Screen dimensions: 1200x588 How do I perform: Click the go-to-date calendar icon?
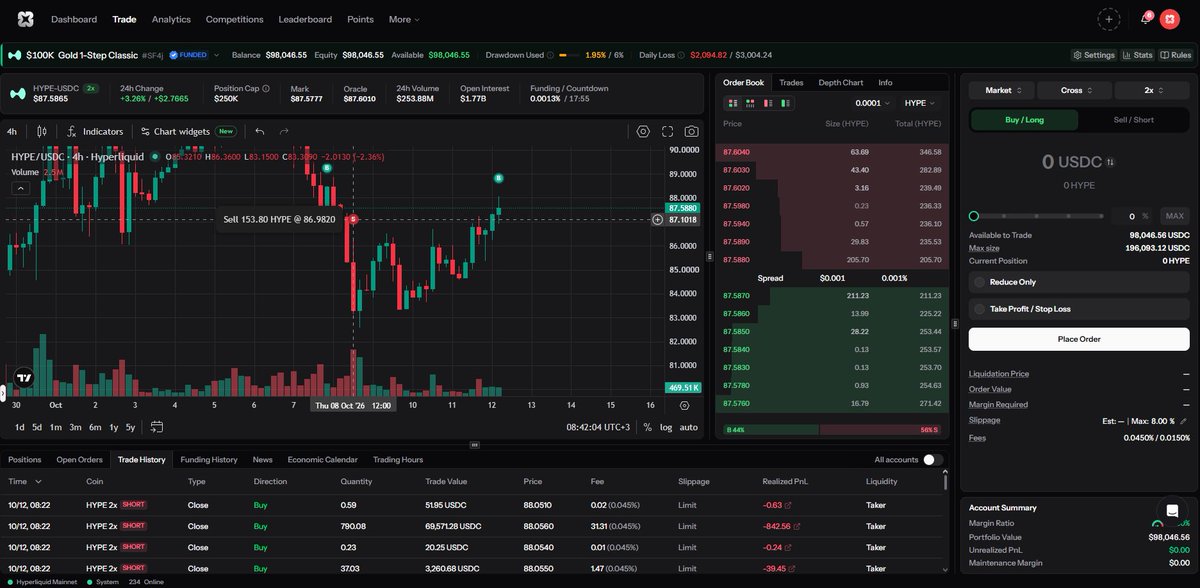[157, 427]
